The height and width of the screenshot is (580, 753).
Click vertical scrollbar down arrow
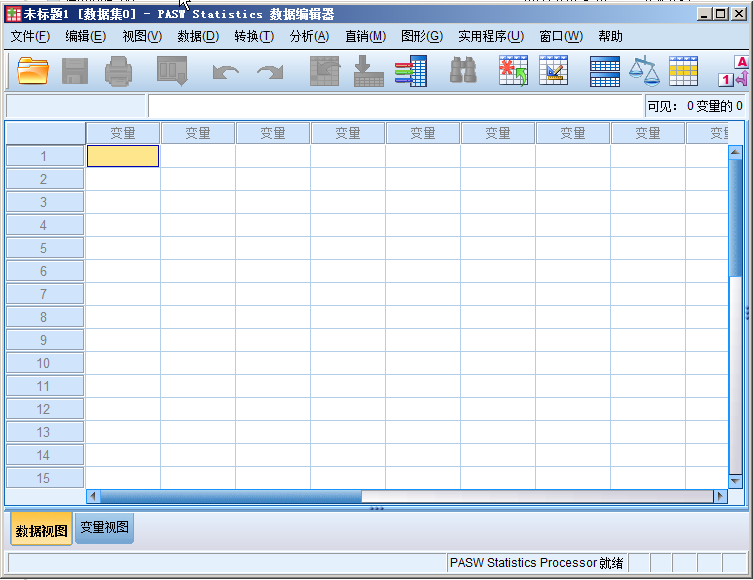click(x=735, y=481)
